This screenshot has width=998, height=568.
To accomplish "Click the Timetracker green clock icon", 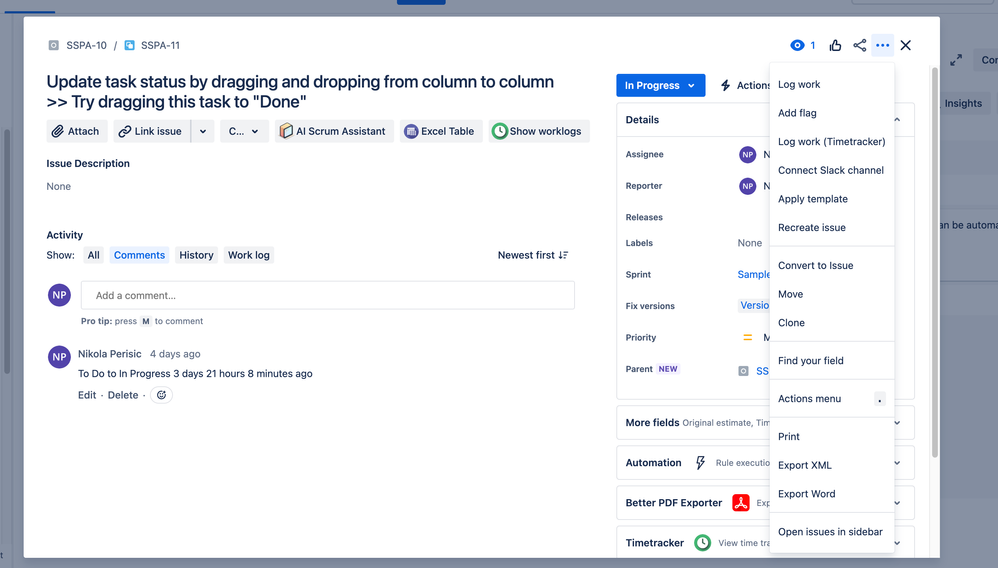I will (702, 543).
